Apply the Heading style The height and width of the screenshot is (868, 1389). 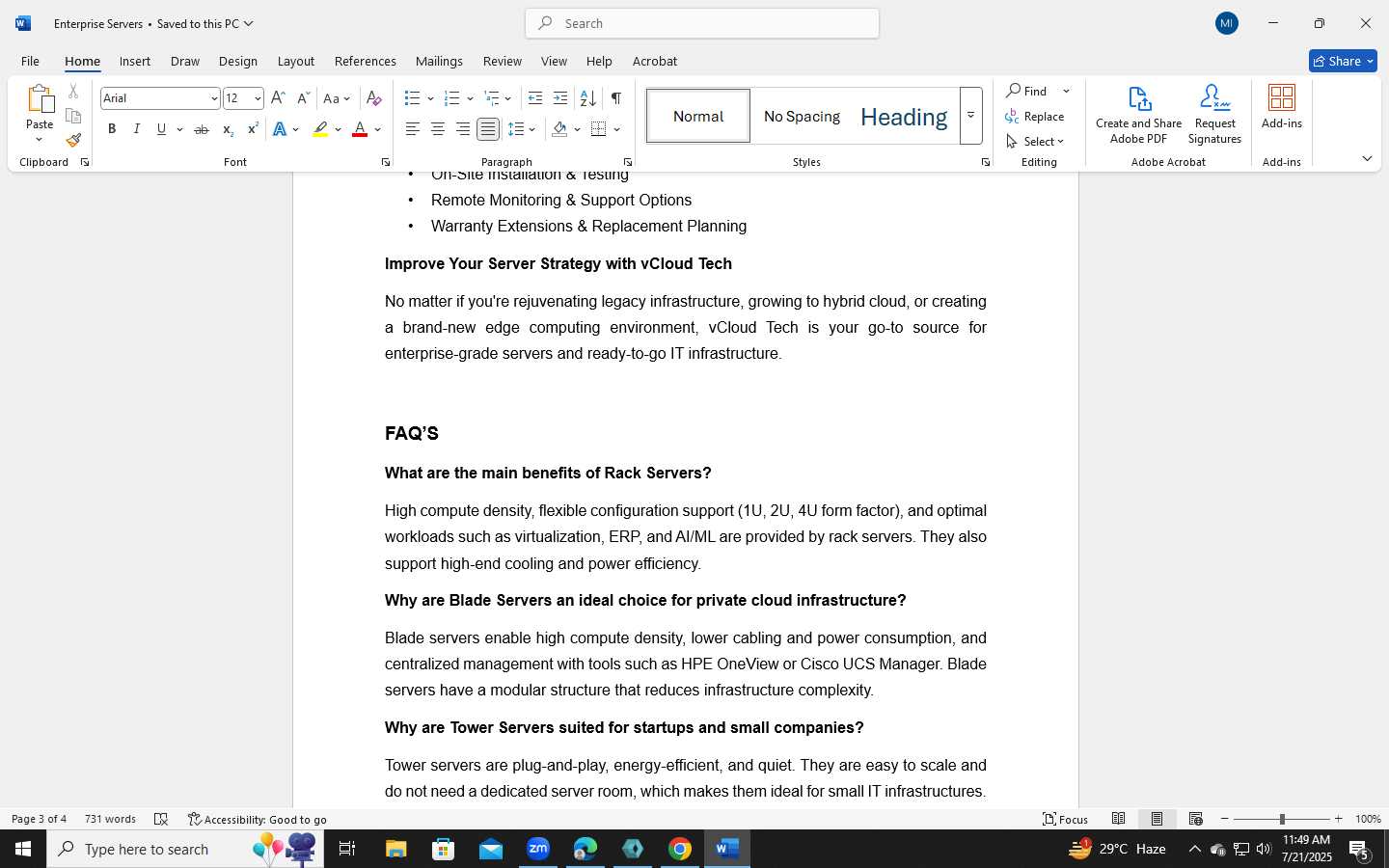tap(904, 116)
